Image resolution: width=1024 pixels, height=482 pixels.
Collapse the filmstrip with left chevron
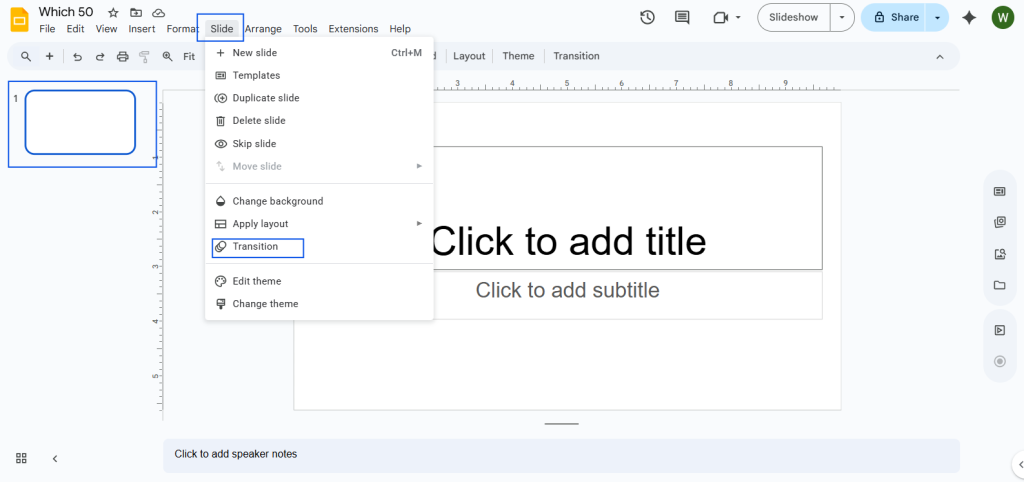55,458
